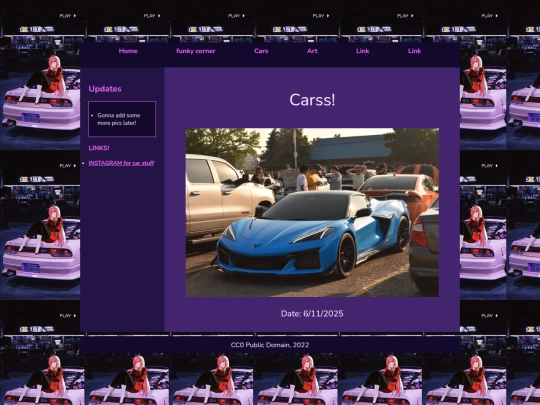Open INSTAGRAM for car stuff link
540x405 pixels.
point(121,163)
